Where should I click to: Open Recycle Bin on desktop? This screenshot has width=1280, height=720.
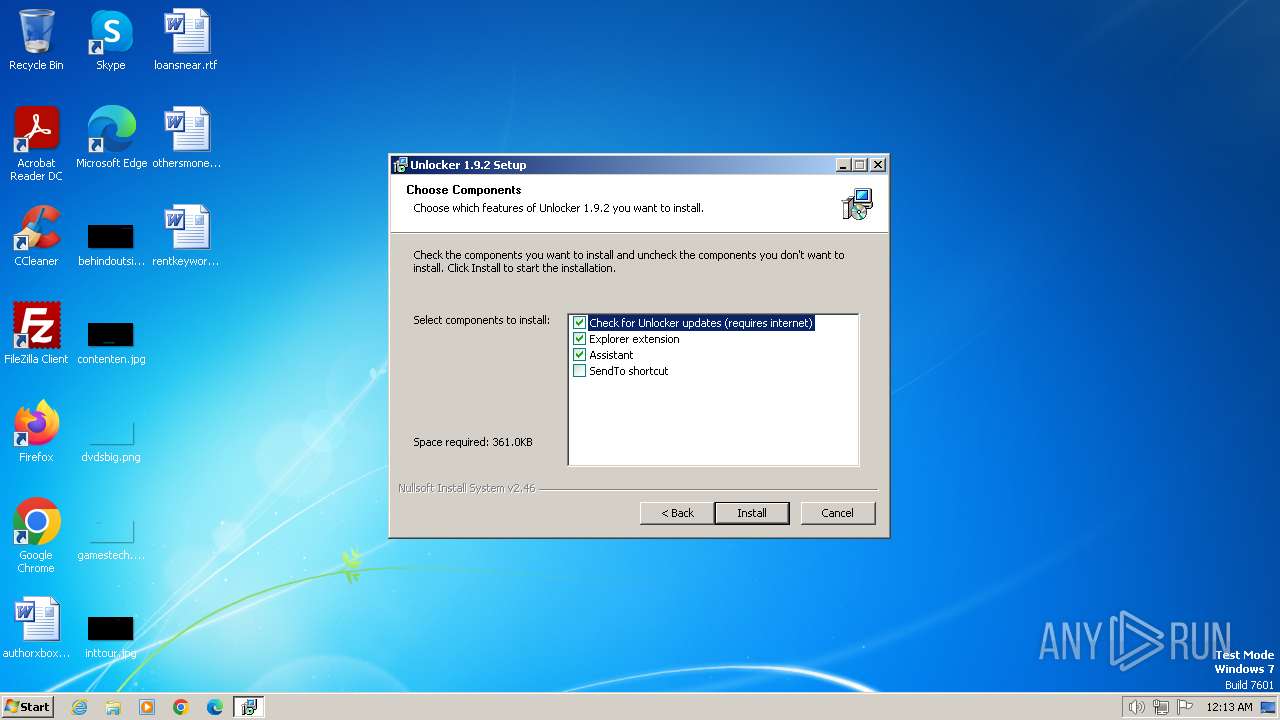[x=36, y=40]
